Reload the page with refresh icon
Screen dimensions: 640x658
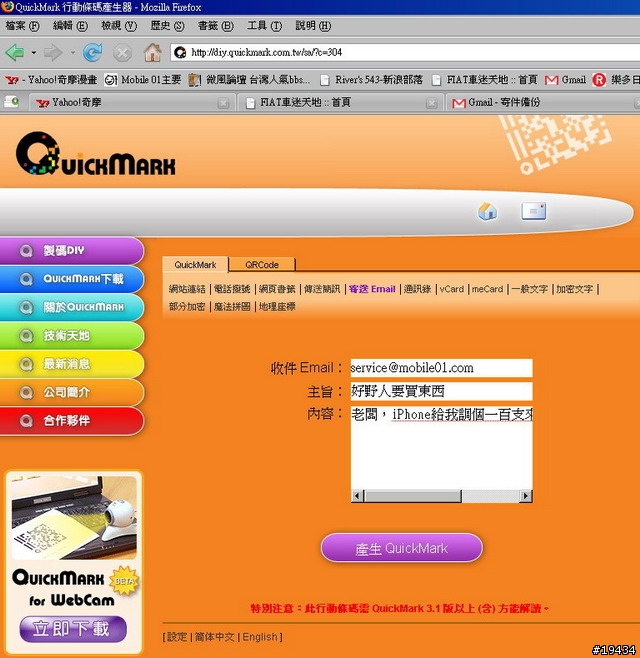click(92, 53)
